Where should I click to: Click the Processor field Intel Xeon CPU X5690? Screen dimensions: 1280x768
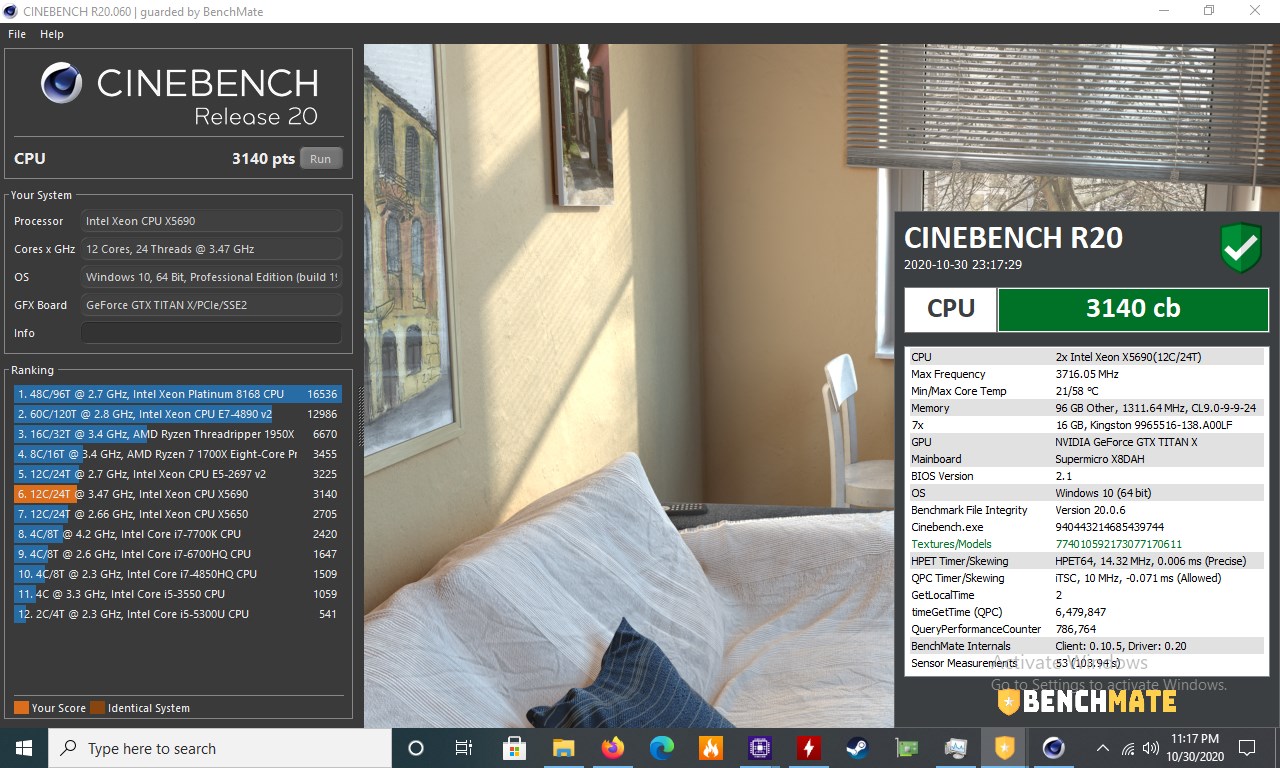pyautogui.click(x=211, y=221)
